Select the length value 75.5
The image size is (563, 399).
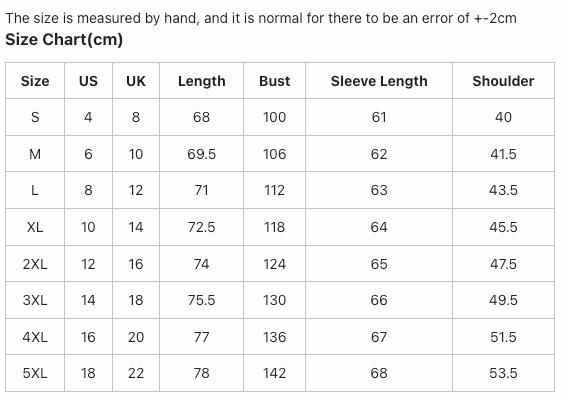[201, 300]
